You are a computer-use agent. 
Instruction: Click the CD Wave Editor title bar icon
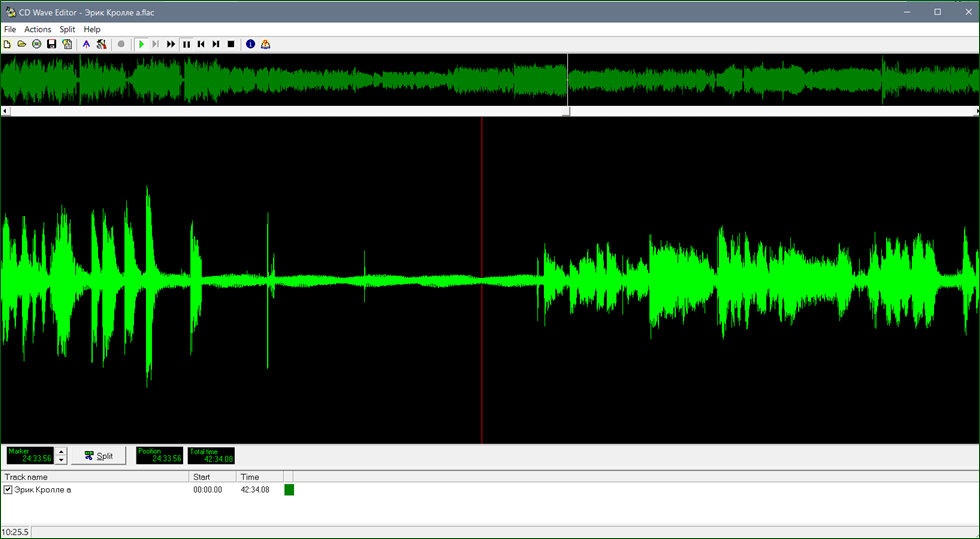(x=10, y=12)
